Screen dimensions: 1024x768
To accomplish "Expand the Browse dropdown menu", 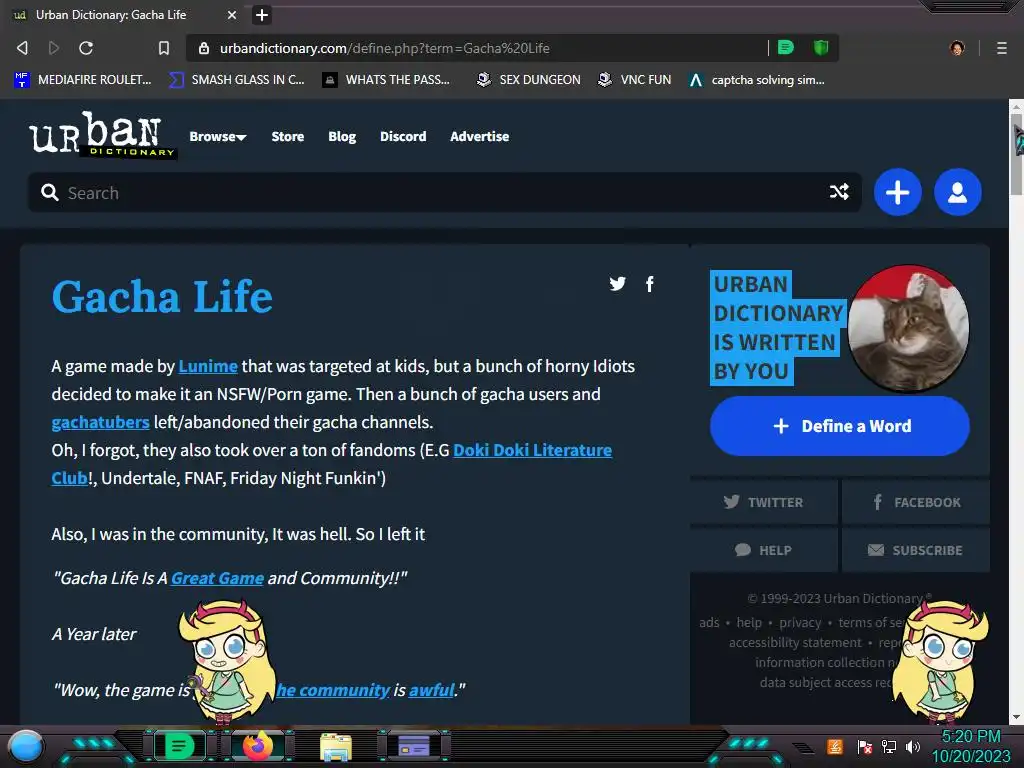I will 218,136.
